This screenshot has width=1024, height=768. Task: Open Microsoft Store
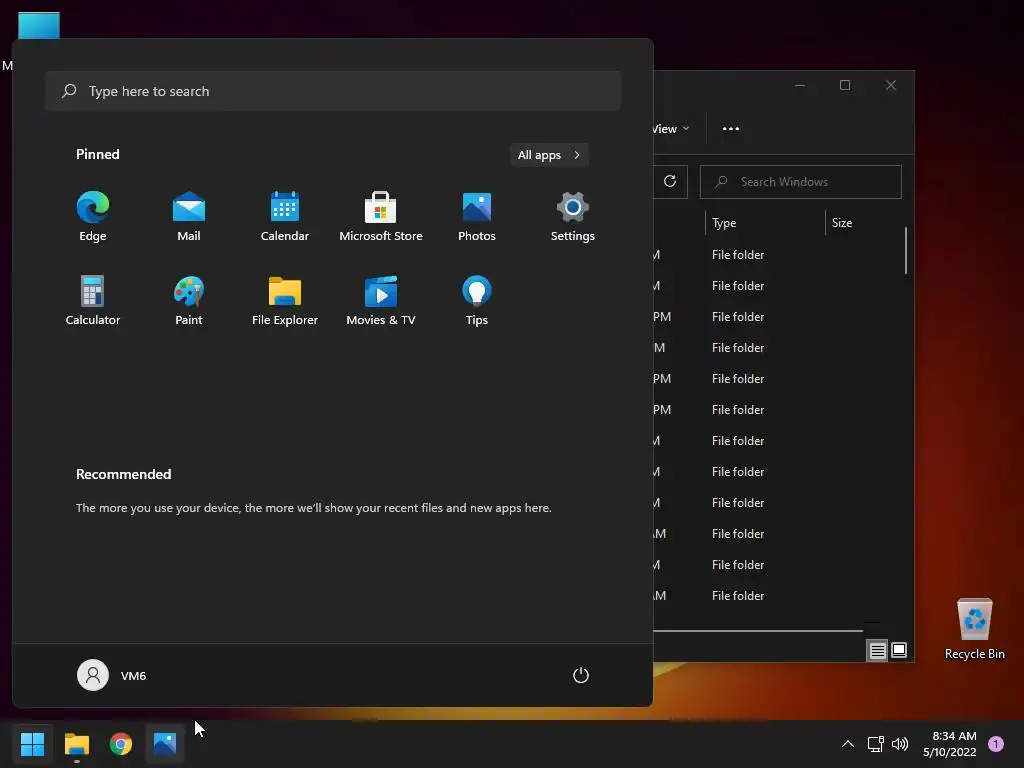click(381, 217)
